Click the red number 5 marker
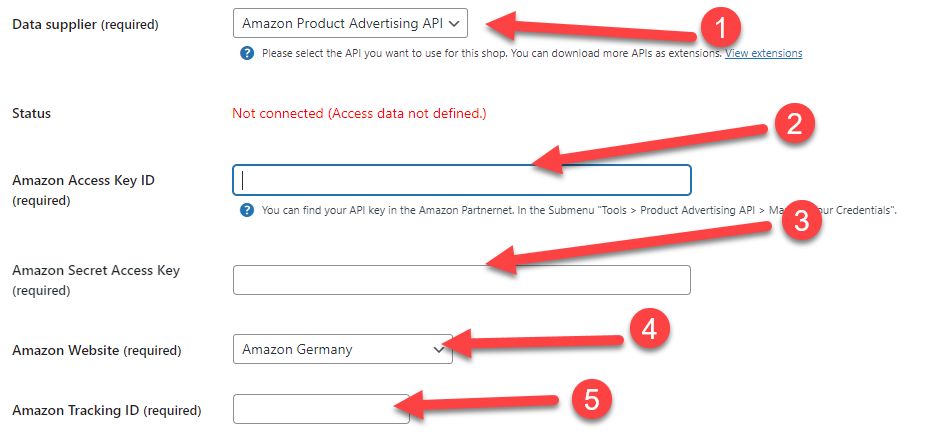This screenshot has width=930, height=445. [x=591, y=399]
